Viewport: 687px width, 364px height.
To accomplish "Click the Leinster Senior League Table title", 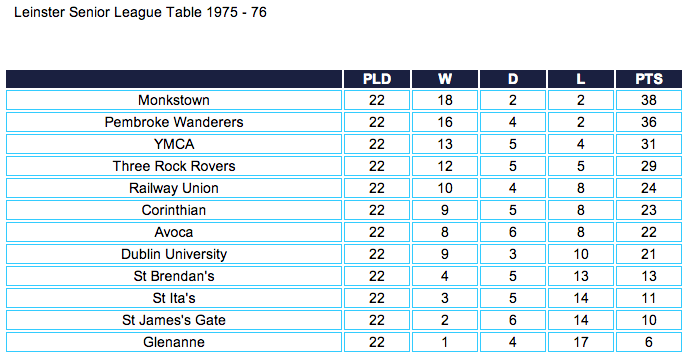I will [x=140, y=12].
